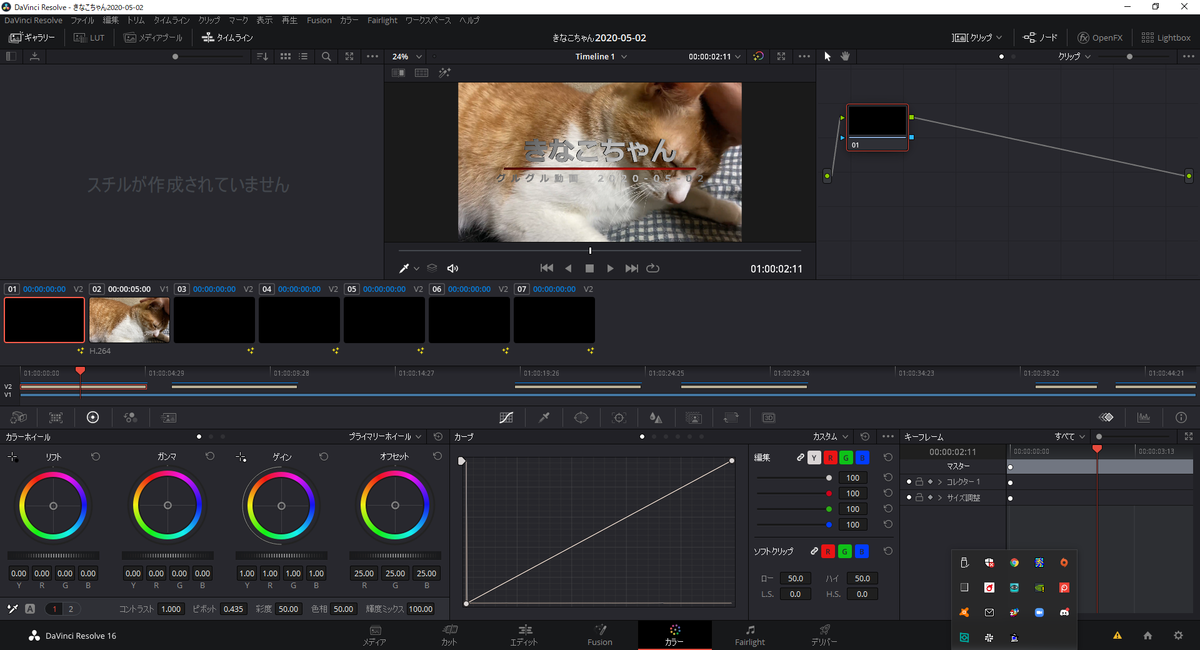Image resolution: width=1200 pixels, height=650 pixels.
Task: Toggle the Lightbox view
Action: [1165, 37]
